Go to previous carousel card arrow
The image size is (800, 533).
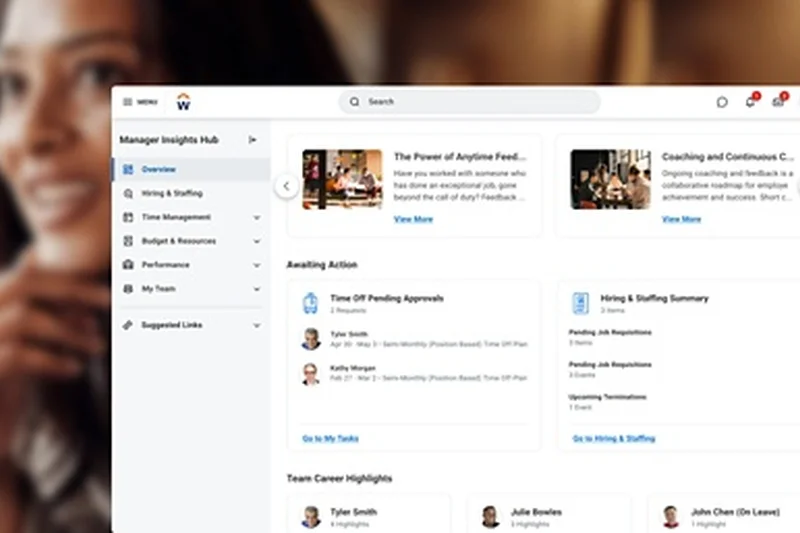point(286,186)
